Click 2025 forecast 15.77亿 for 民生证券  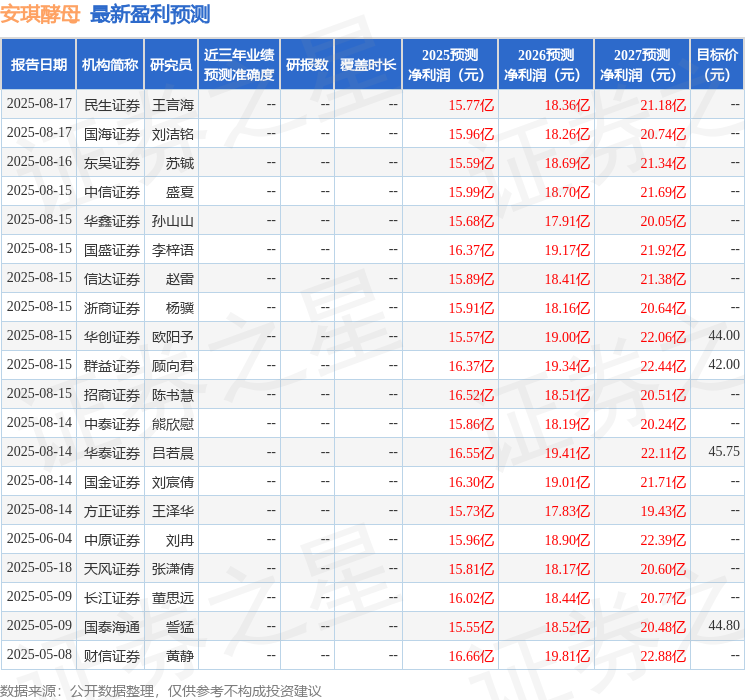tap(471, 105)
